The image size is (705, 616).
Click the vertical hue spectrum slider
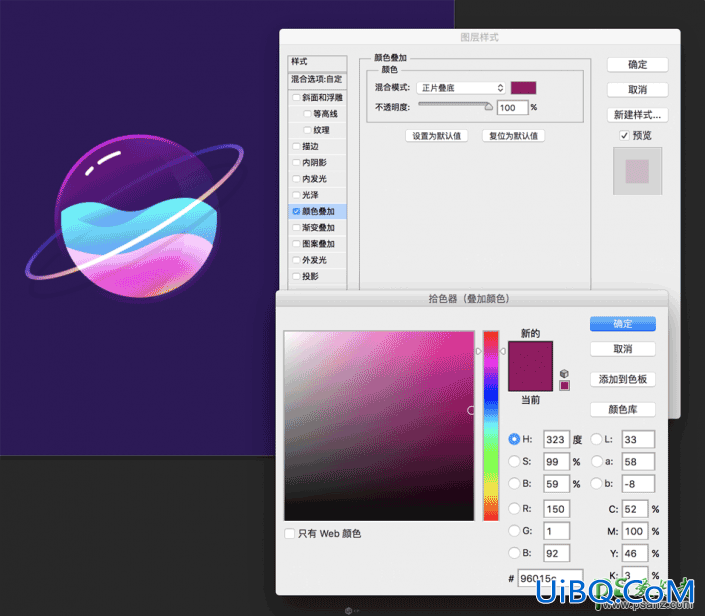[491, 426]
